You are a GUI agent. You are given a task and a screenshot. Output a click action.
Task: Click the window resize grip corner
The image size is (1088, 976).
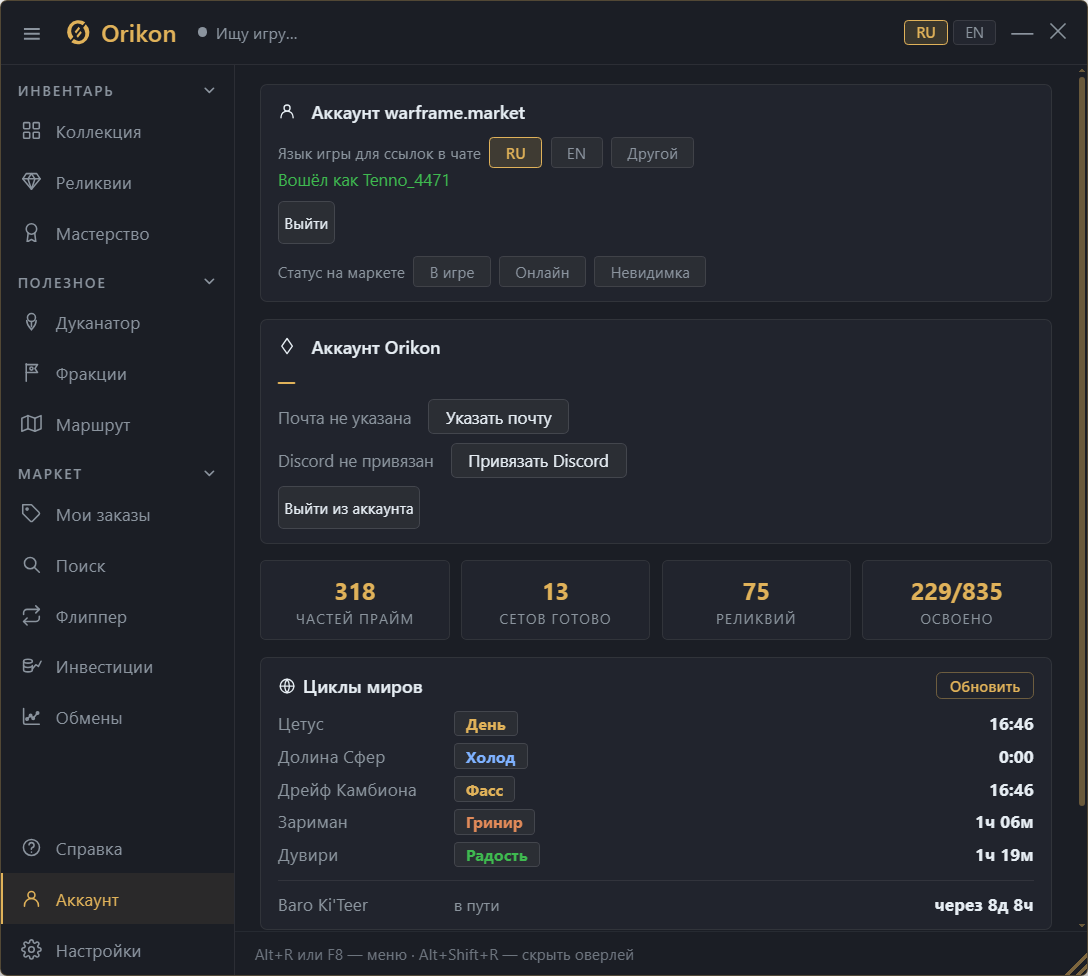coord(1077,965)
